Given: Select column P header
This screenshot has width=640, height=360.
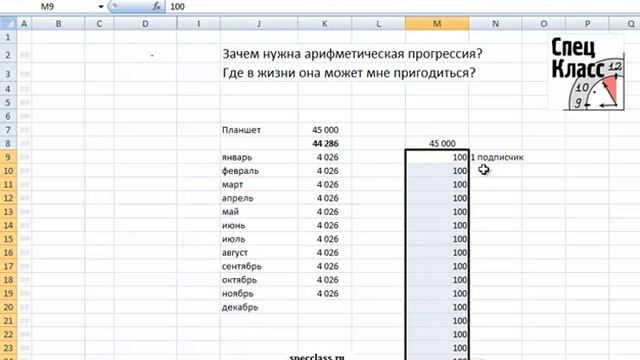Looking at the screenshot, I should pyautogui.click(x=587, y=24).
